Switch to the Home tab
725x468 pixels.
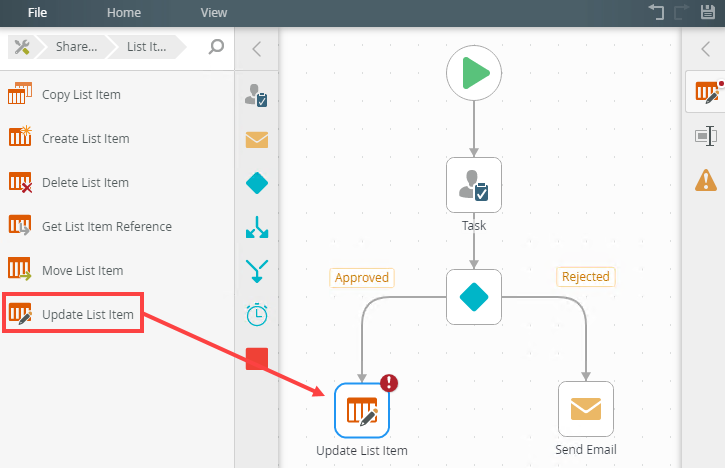coord(124,12)
